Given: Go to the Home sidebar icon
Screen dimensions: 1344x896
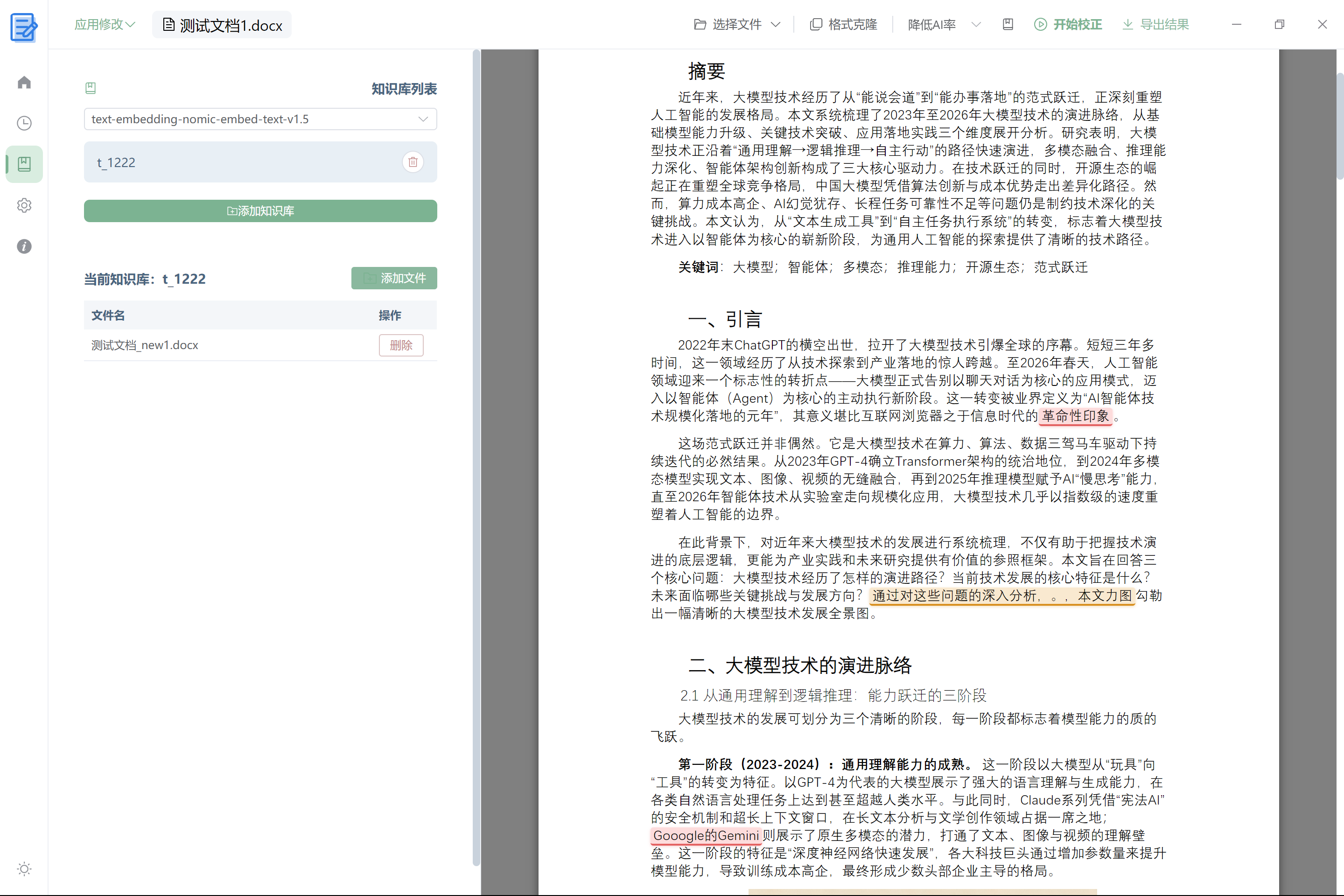Looking at the screenshot, I should coord(24,82).
